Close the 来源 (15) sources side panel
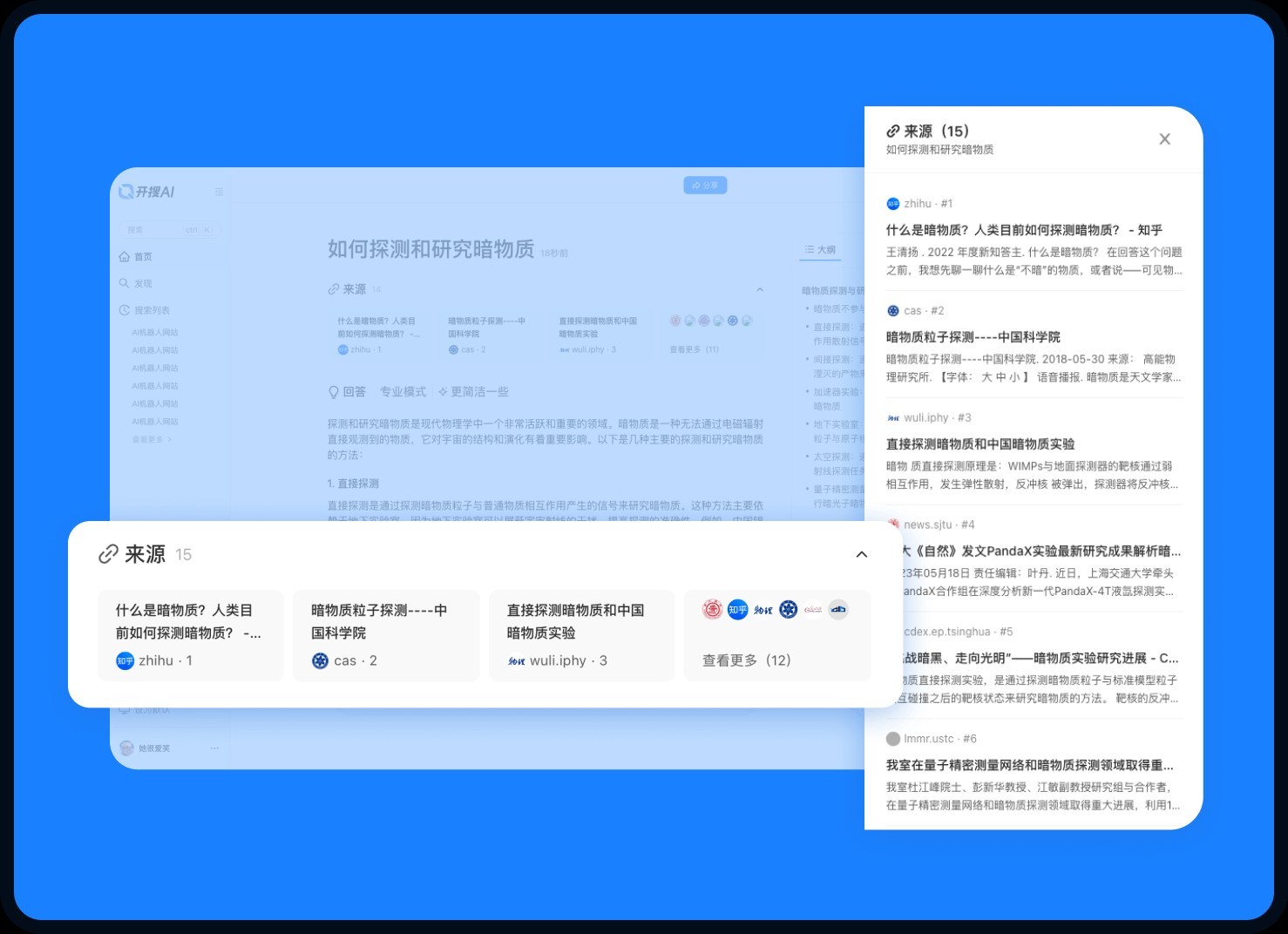Image resolution: width=1288 pixels, height=934 pixels. pyautogui.click(x=1164, y=139)
